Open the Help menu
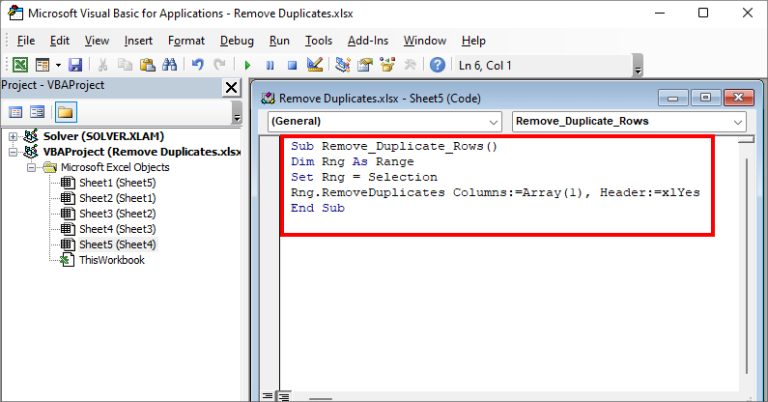The width and height of the screenshot is (768, 402). (473, 41)
